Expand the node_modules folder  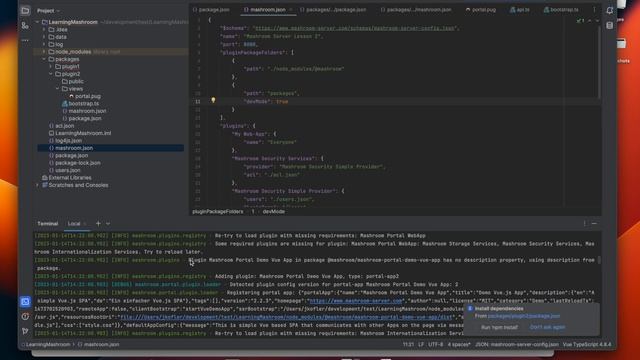click(x=44, y=52)
